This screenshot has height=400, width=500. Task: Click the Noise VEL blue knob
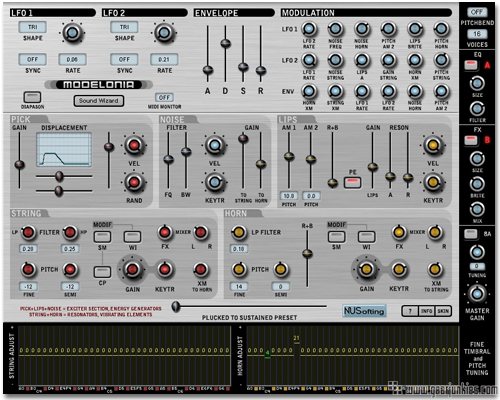point(214,145)
